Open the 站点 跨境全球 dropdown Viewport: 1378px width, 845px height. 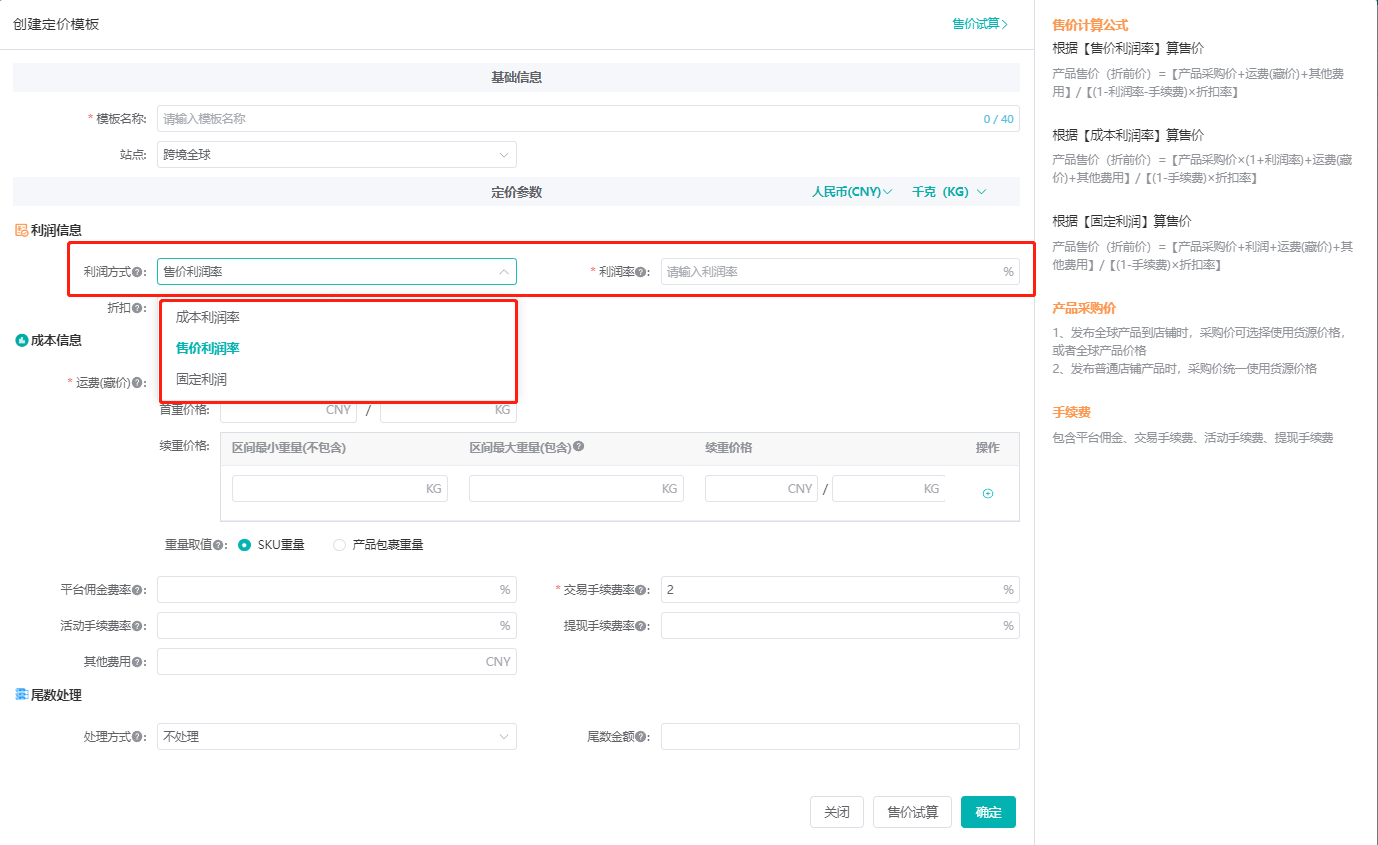pyautogui.click(x=336, y=155)
